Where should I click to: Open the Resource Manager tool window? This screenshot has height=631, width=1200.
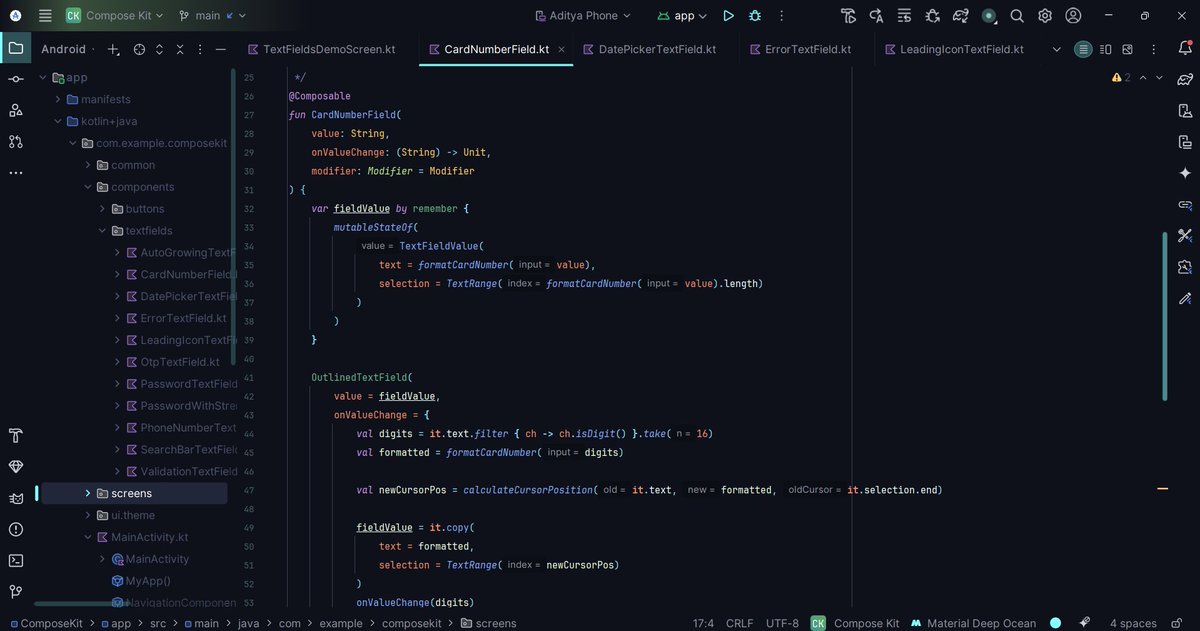[x=16, y=110]
